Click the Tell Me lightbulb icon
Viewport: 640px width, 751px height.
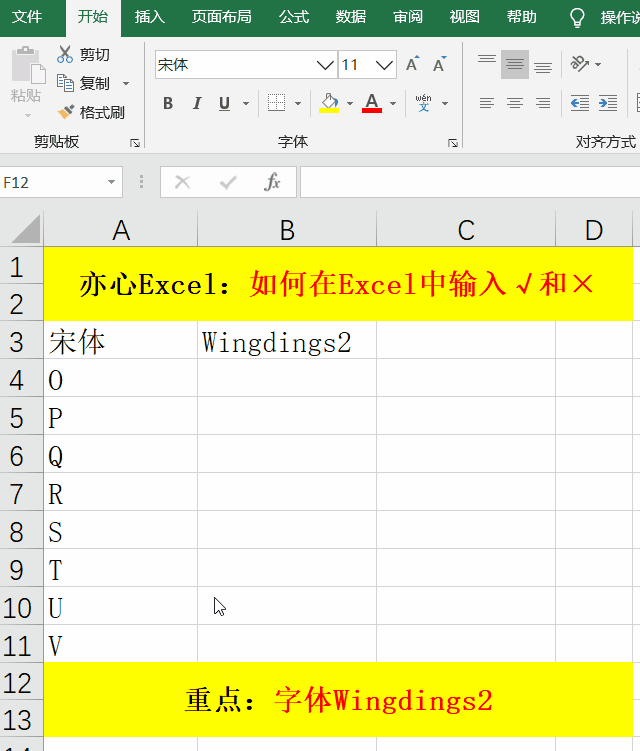click(577, 17)
